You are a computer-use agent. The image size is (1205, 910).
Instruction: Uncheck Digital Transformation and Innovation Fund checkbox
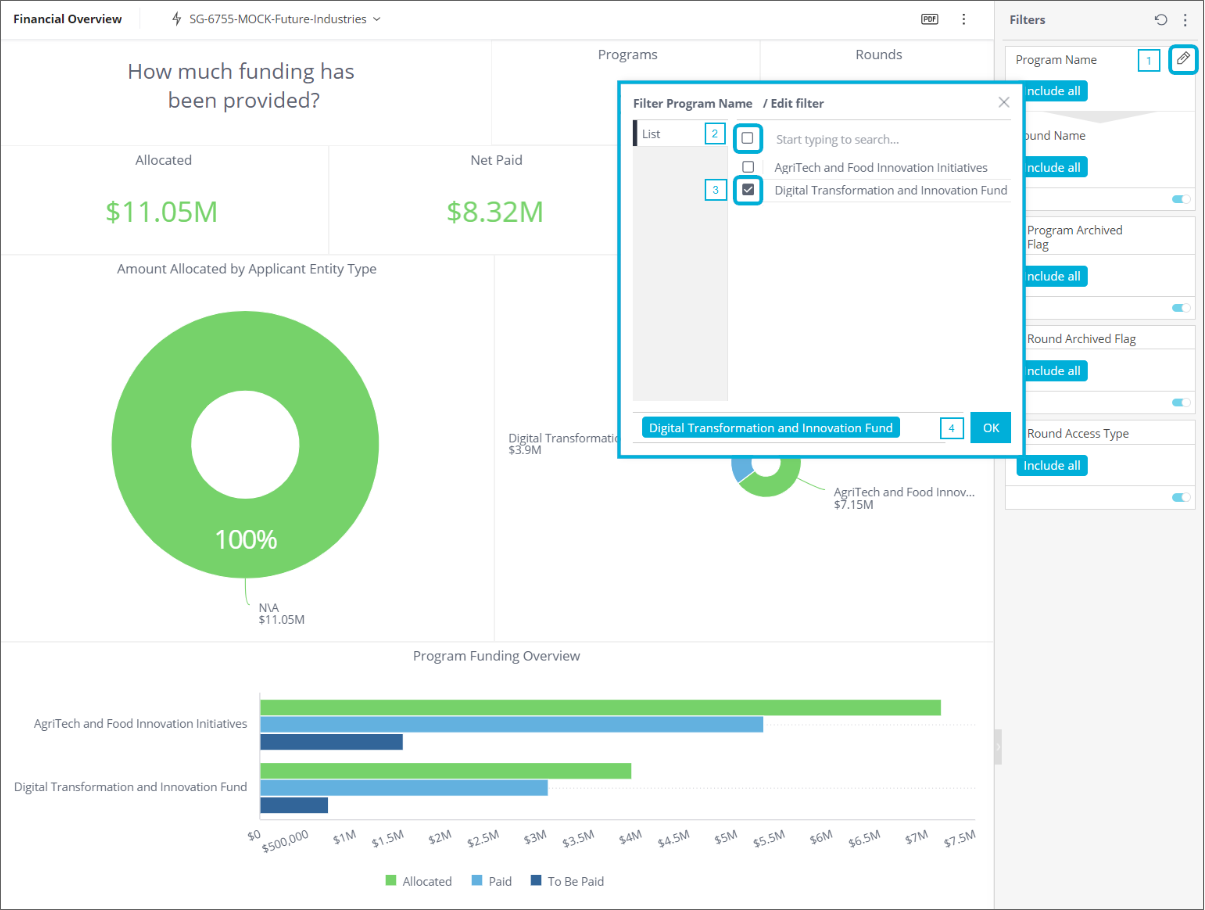[748, 190]
